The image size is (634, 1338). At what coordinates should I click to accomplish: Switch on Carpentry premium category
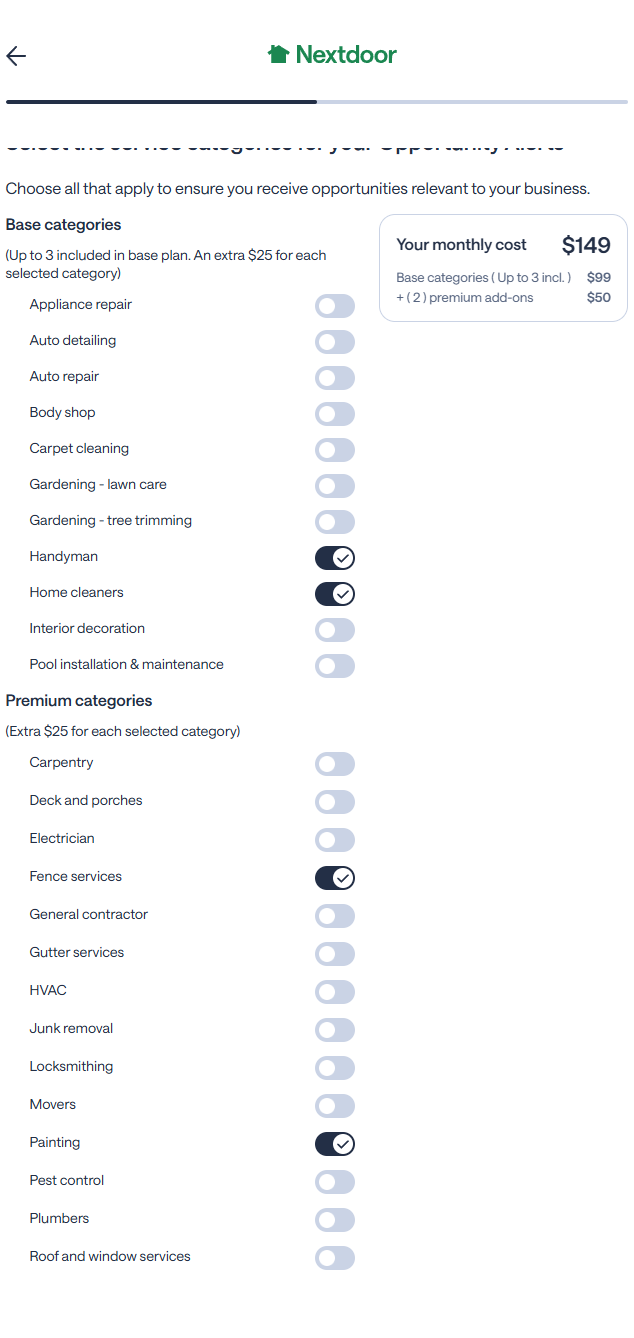[335, 764]
